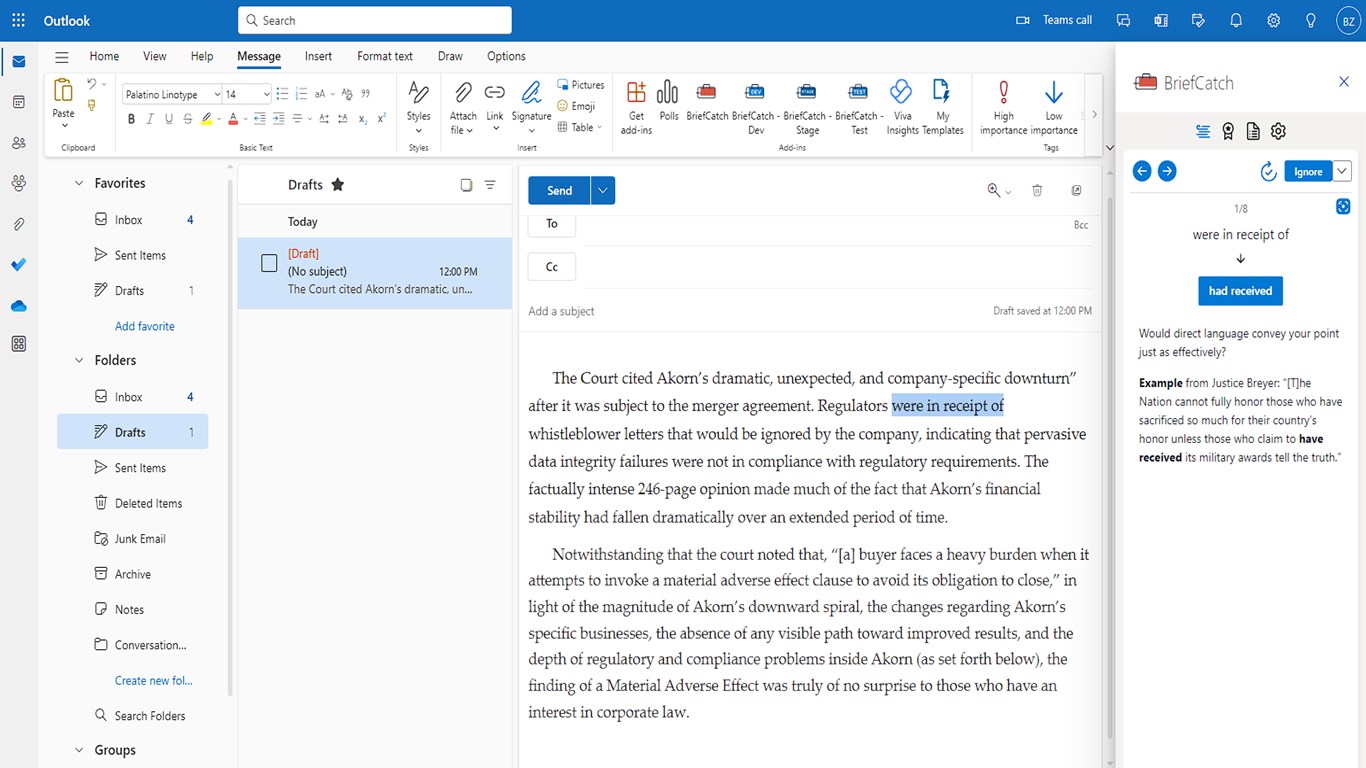Open Get add-ins
The image size is (1366, 768).
click(636, 107)
